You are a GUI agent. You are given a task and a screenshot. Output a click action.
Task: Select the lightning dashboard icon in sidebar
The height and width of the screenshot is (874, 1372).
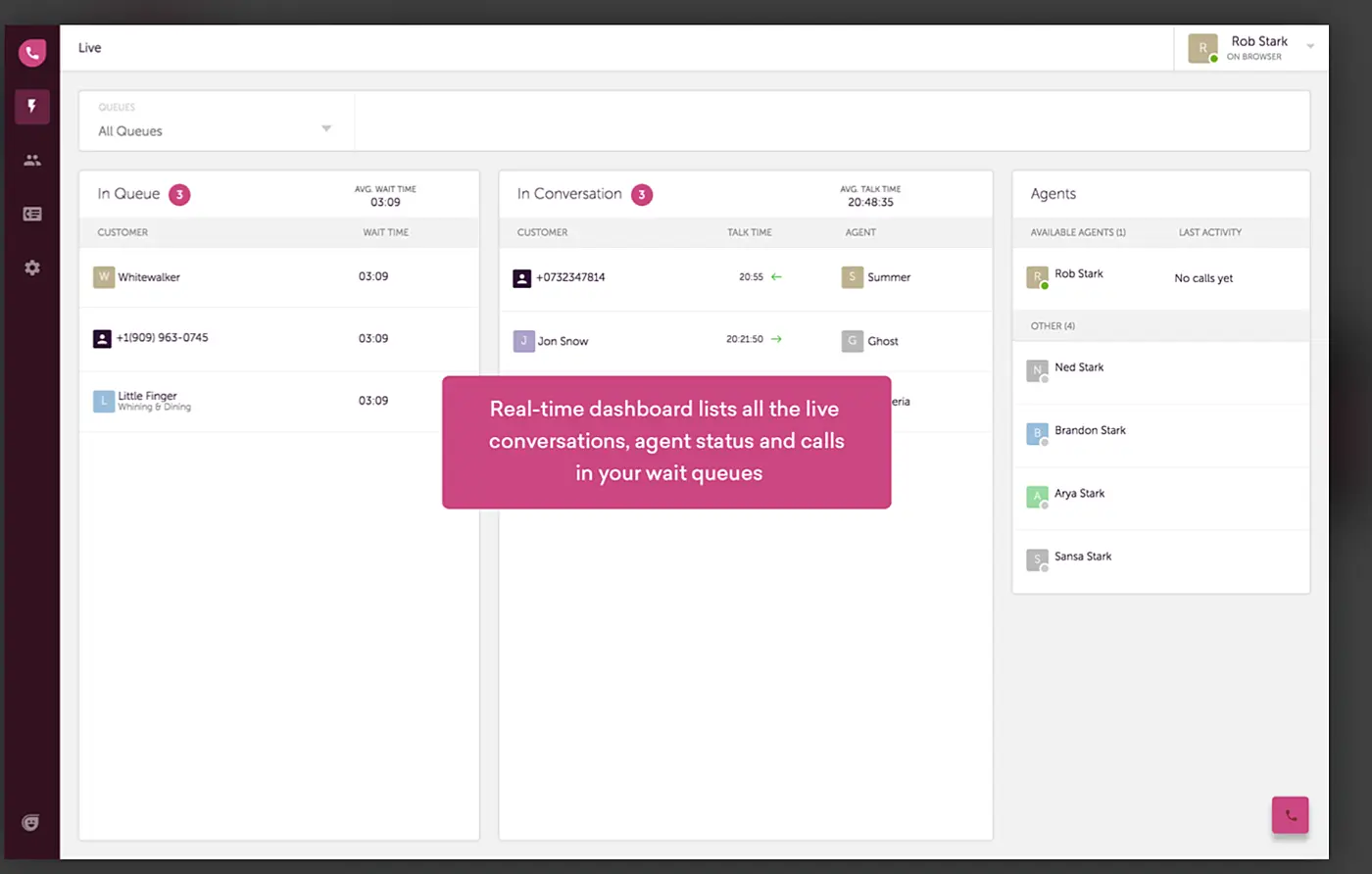tap(31, 106)
